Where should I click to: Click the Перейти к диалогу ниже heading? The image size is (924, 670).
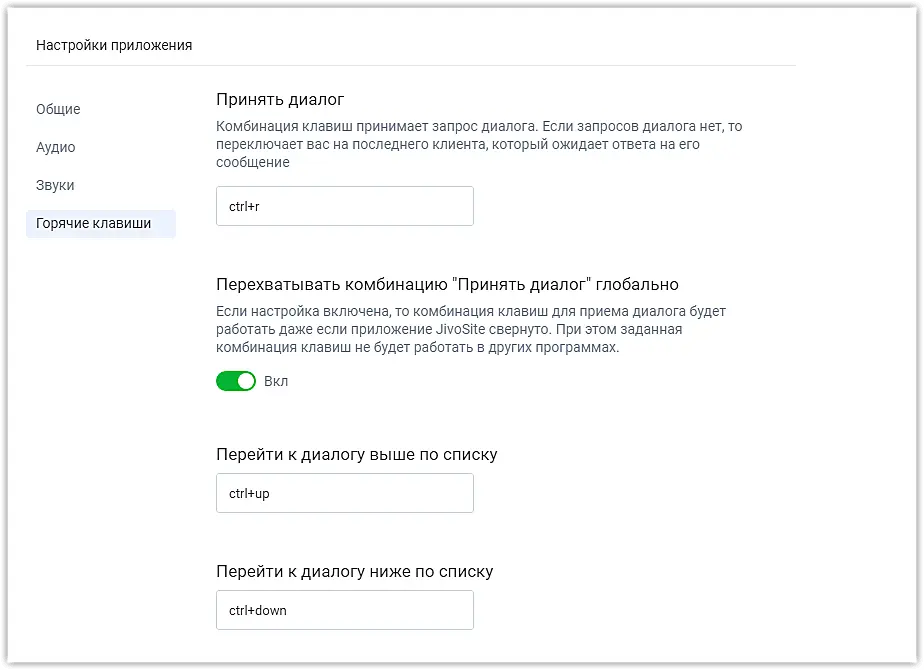coord(354,571)
